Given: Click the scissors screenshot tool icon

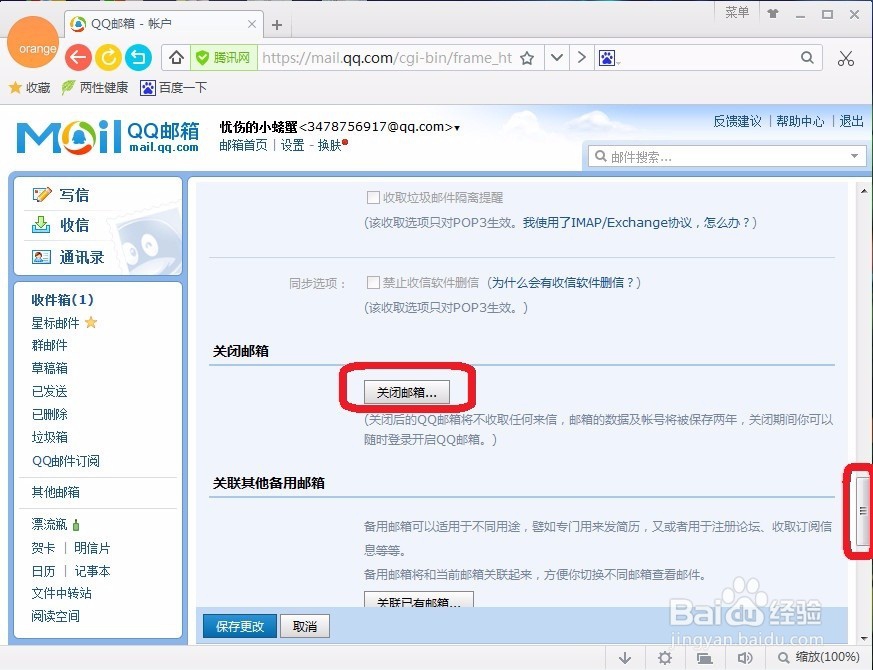Looking at the screenshot, I should [846, 58].
